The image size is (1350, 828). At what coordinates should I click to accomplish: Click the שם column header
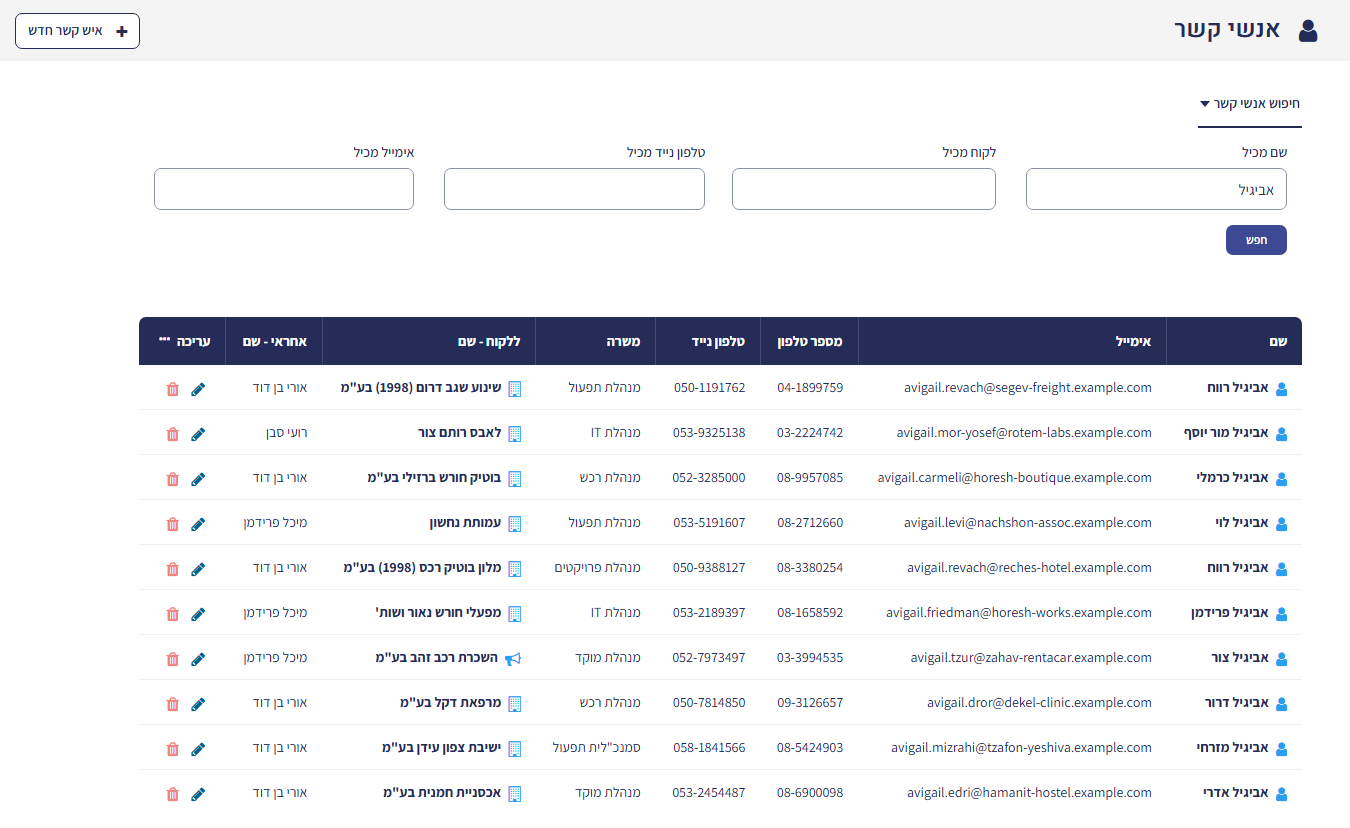coord(1234,341)
